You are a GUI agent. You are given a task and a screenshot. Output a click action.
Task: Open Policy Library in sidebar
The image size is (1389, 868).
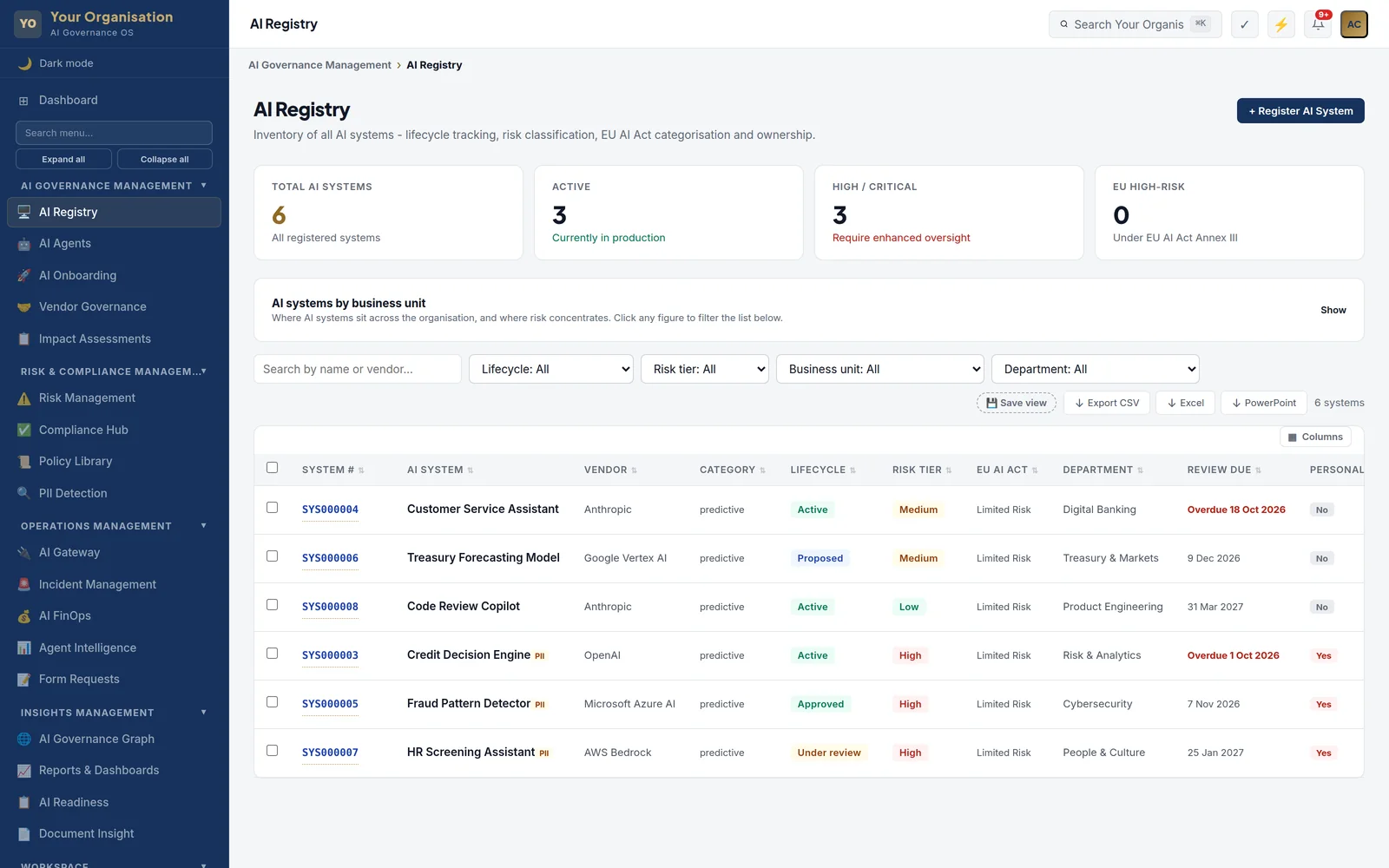pos(115,461)
